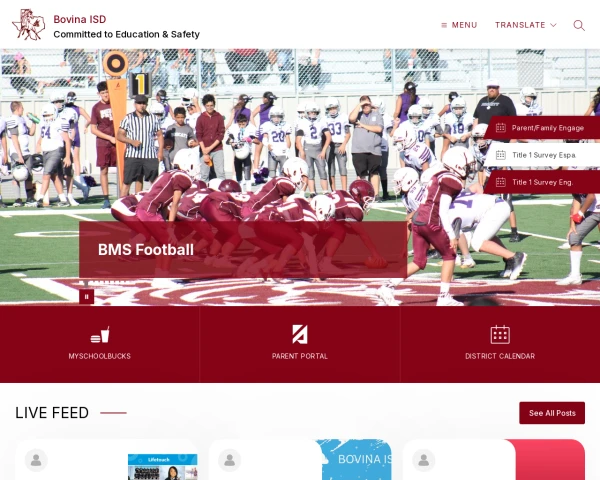Click the BMS Football slide caption
The height and width of the screenshot is (480, 600).
pyautogui.click(x=146, y=250)
